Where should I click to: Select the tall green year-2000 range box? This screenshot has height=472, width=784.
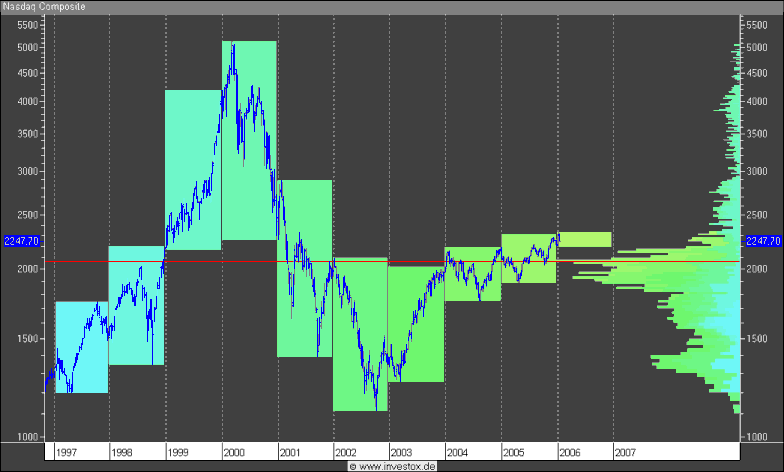click(249, 140)
